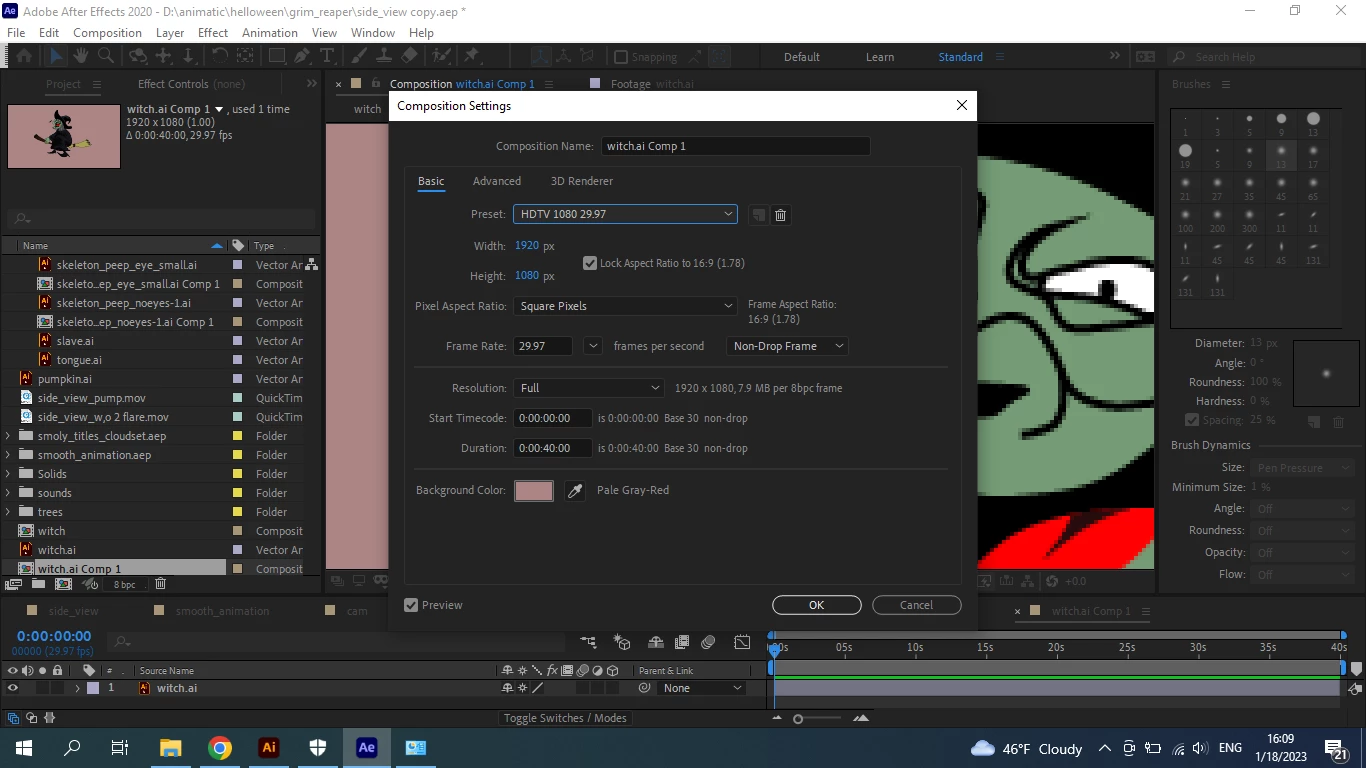This screenshot has width=1366, height=768.
Task: Select the Clone Stamp tool
Action: click(x=384, y=56)
